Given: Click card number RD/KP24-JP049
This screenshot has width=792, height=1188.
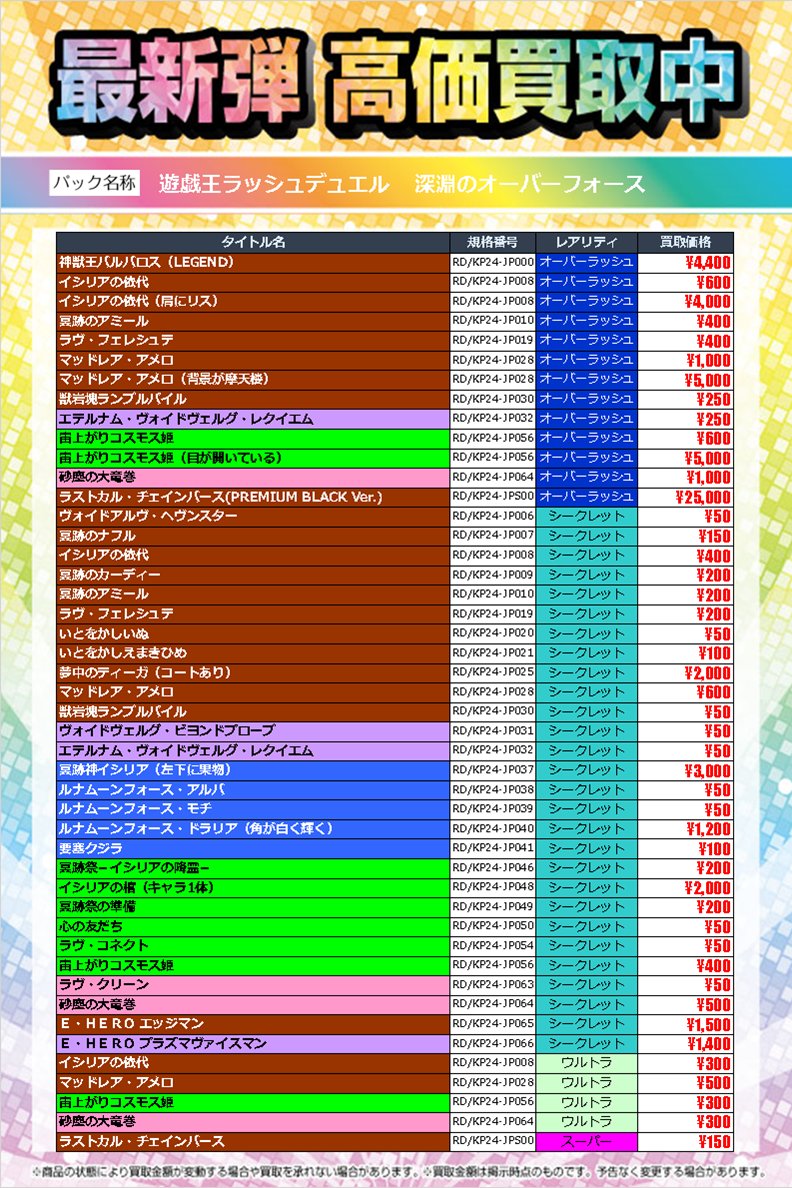Looking at the screenshot, I should (x=493, y=907).
